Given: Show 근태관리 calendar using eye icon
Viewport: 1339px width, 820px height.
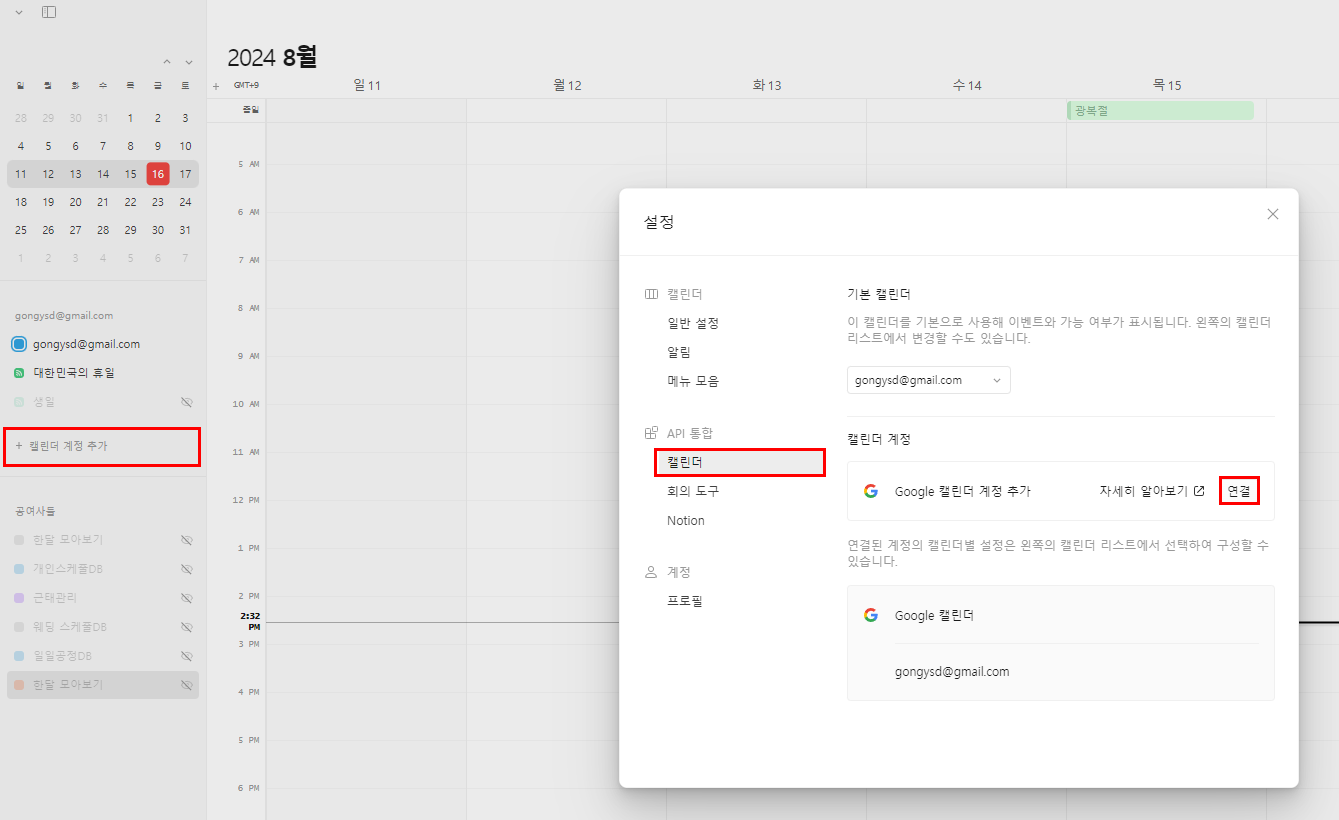Looking at the screenshot, I should click(x=186, y=598).
